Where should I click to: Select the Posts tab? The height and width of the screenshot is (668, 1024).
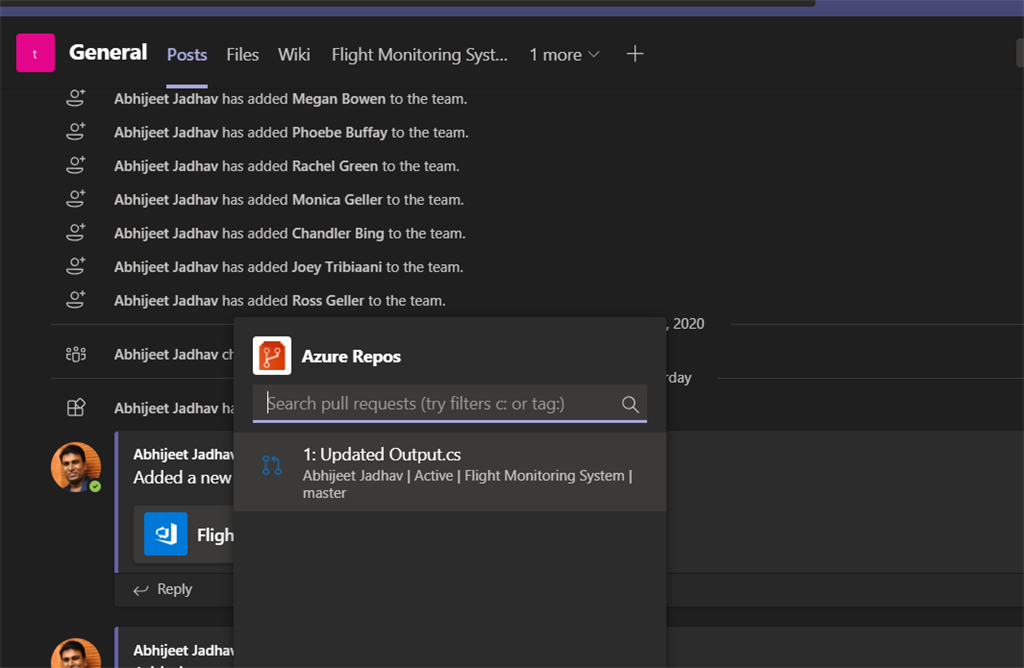(x=187, y=55)
